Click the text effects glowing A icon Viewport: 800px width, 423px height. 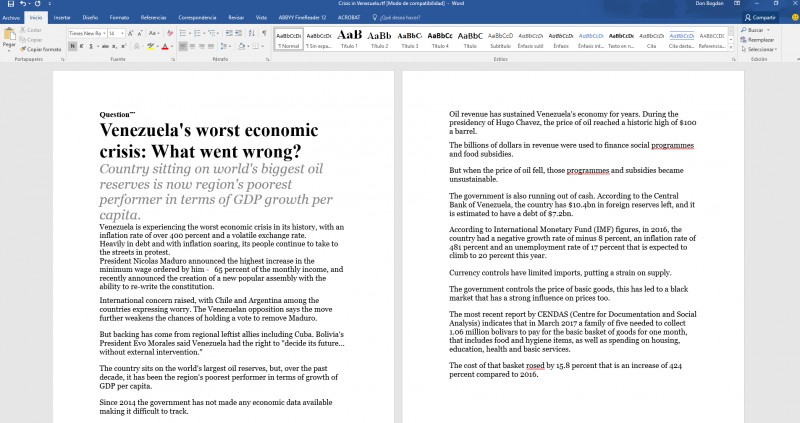pos(136,46)
